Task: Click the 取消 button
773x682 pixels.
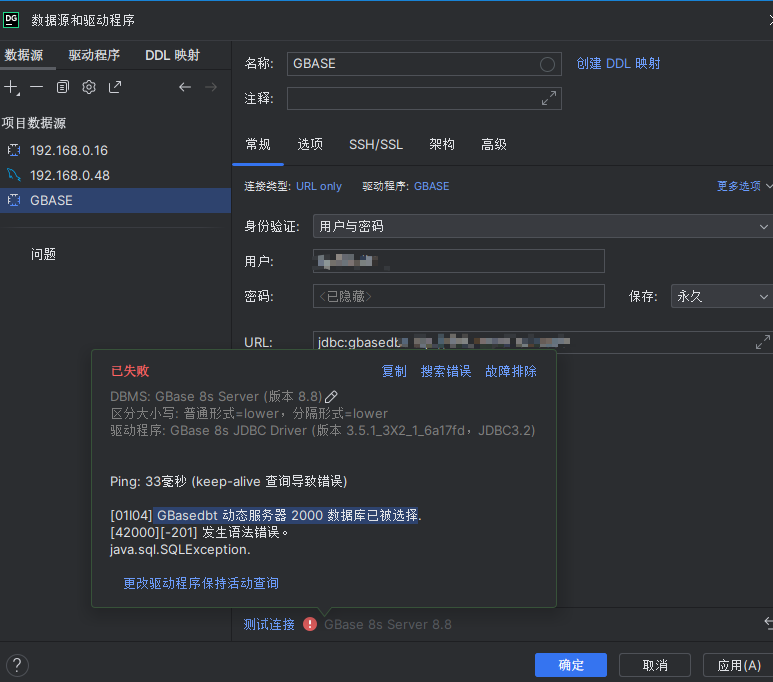Action: 655,665
